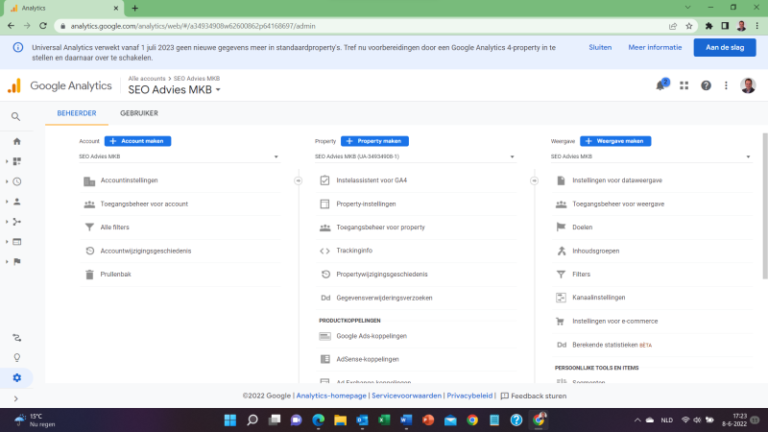The image size is (768, 432).
Task: Select the Admin gear icon
Action: click(x=17, y=378)
